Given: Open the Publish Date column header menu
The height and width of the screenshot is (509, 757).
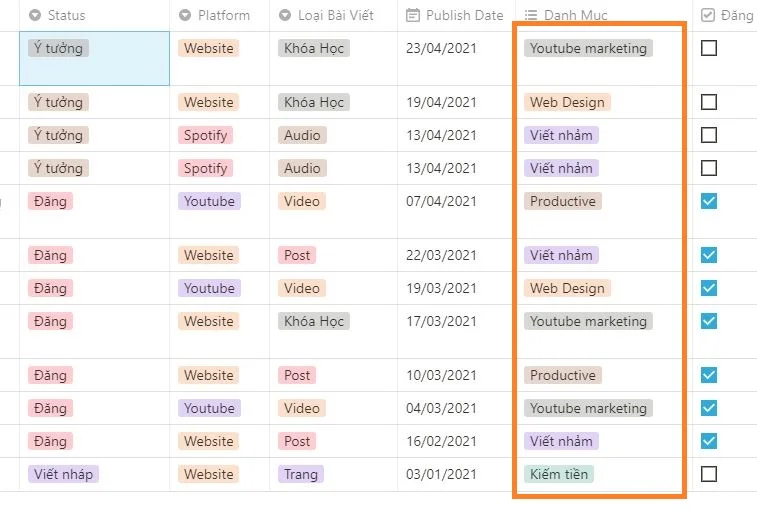Looking at the screenshot, I should point(456,15).
